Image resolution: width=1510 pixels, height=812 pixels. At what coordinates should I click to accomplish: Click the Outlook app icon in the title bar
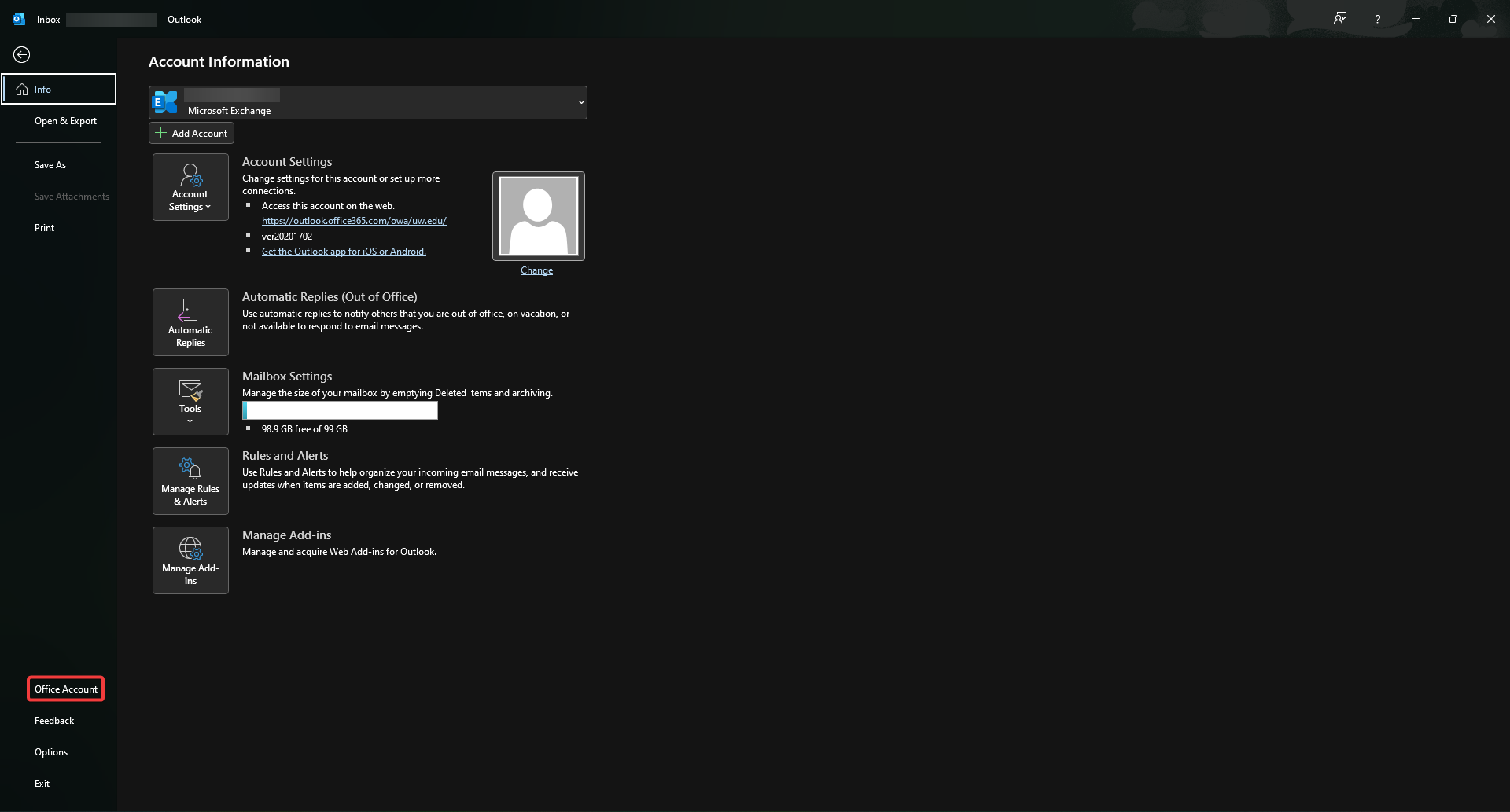coord(19,19)
